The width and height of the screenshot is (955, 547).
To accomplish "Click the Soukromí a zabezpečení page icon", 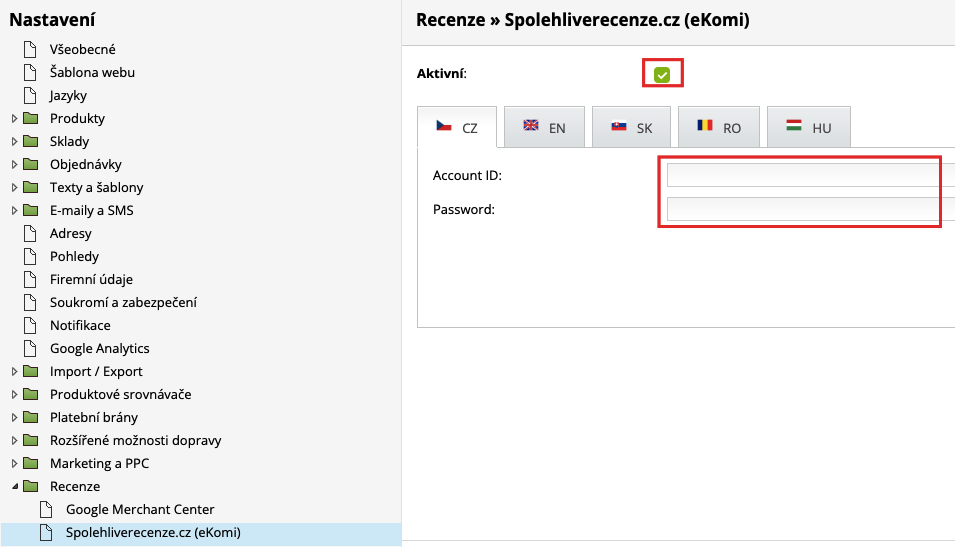I will [30, 303].
